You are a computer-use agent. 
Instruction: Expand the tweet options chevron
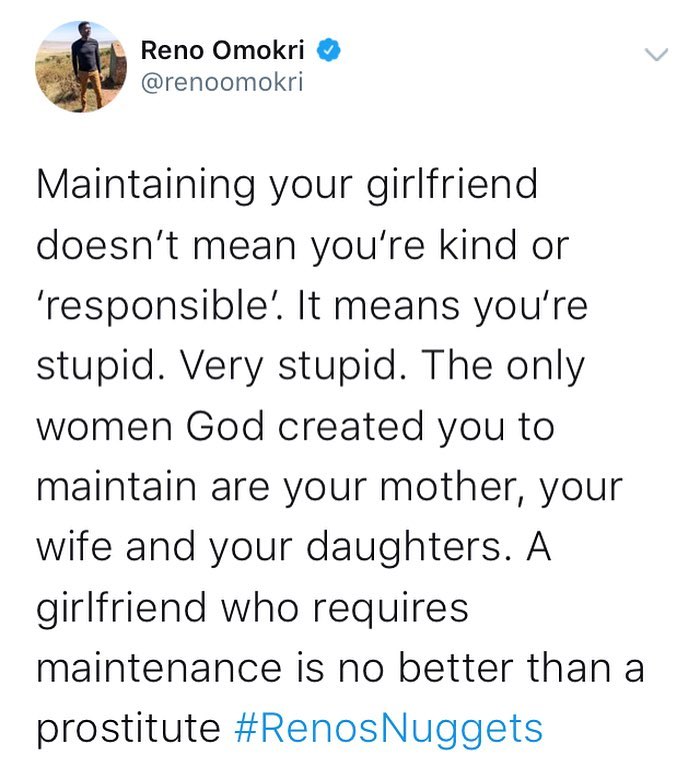pos(656,53)
